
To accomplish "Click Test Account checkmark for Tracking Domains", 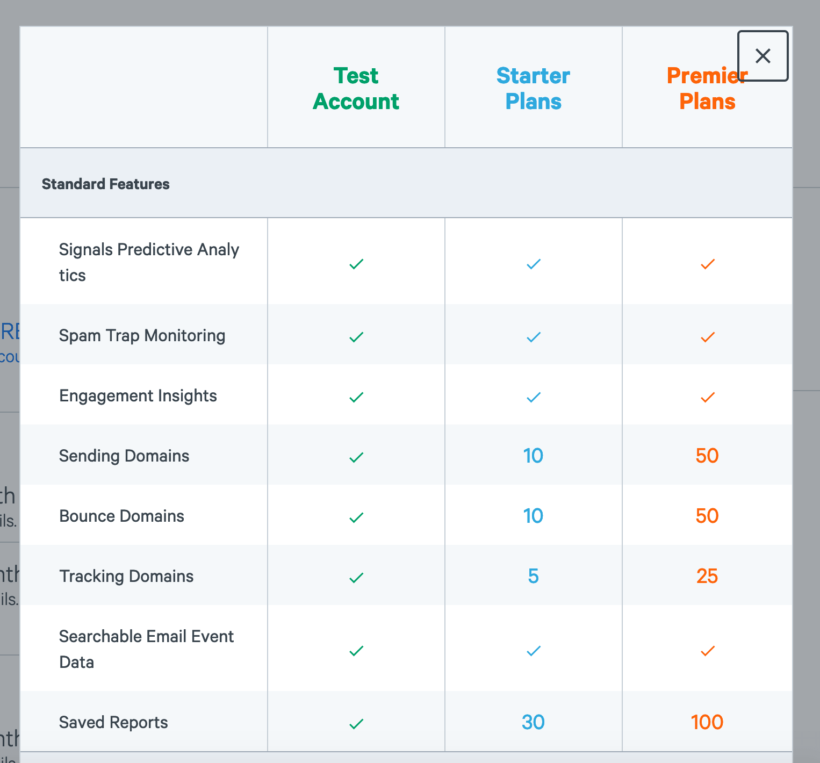I will coord(356,577).
